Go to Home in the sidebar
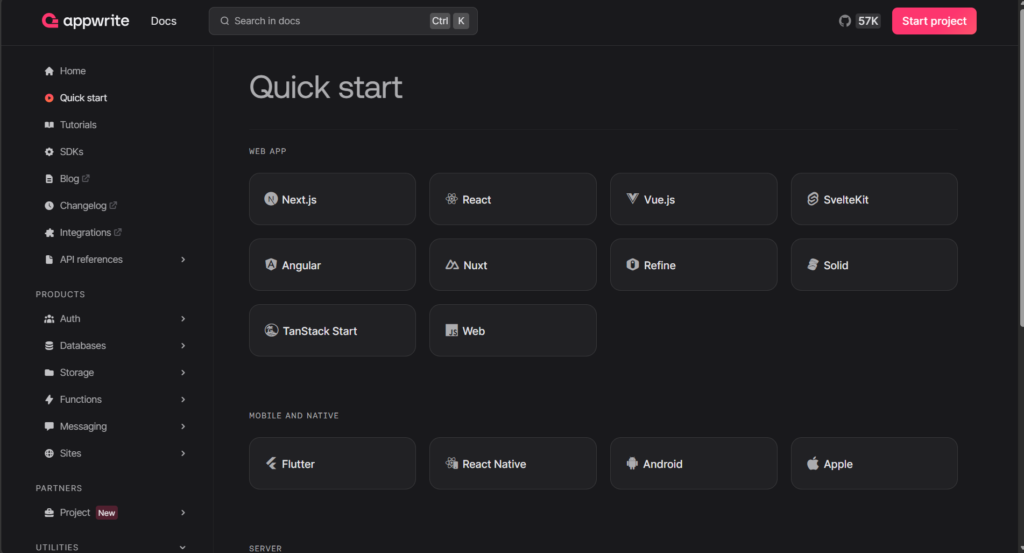 coord(72,71)
